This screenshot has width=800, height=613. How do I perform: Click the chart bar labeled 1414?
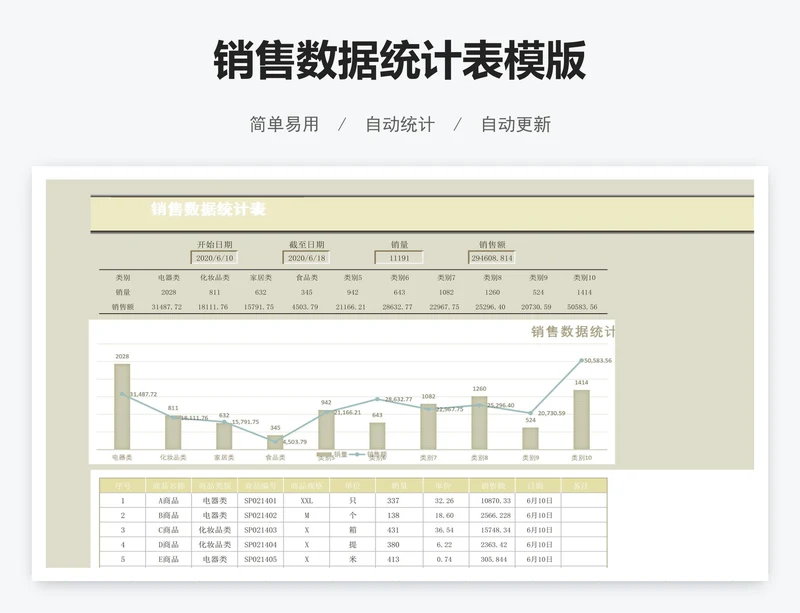tap(582, 420)
